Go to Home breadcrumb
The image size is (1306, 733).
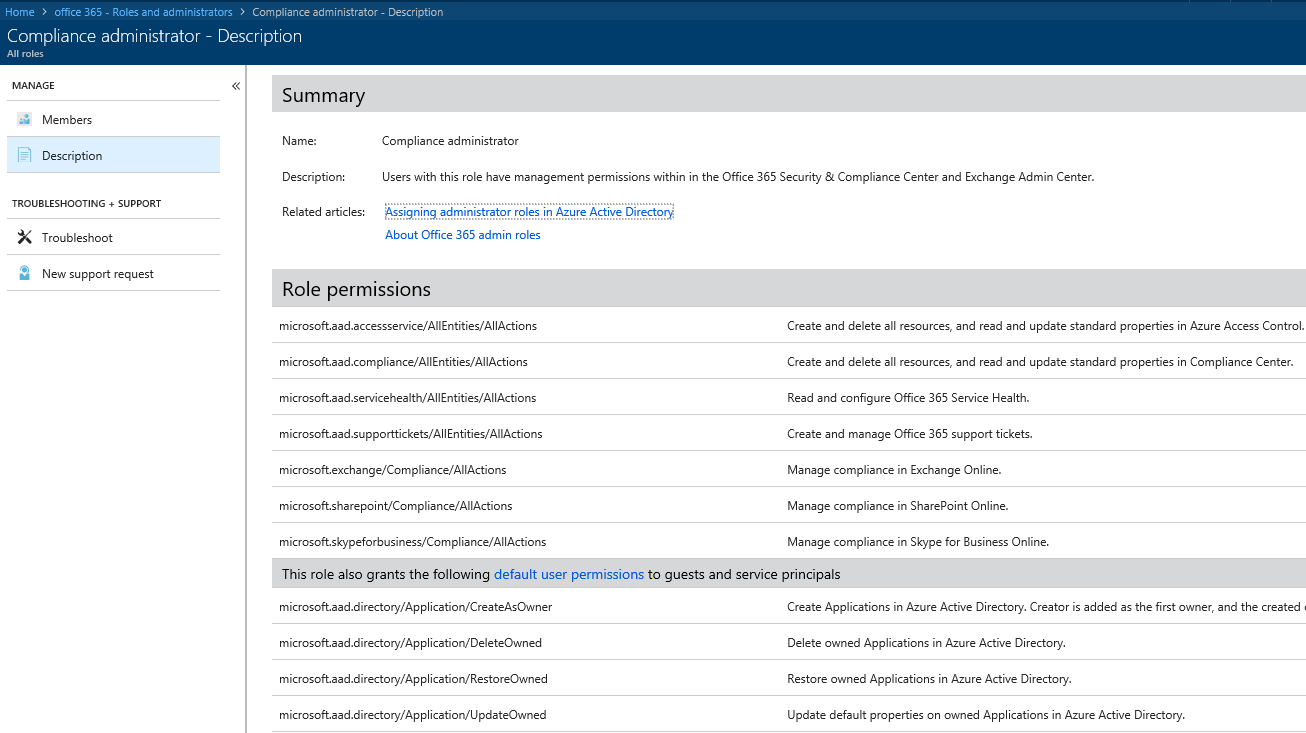click(x=20, y=12)
